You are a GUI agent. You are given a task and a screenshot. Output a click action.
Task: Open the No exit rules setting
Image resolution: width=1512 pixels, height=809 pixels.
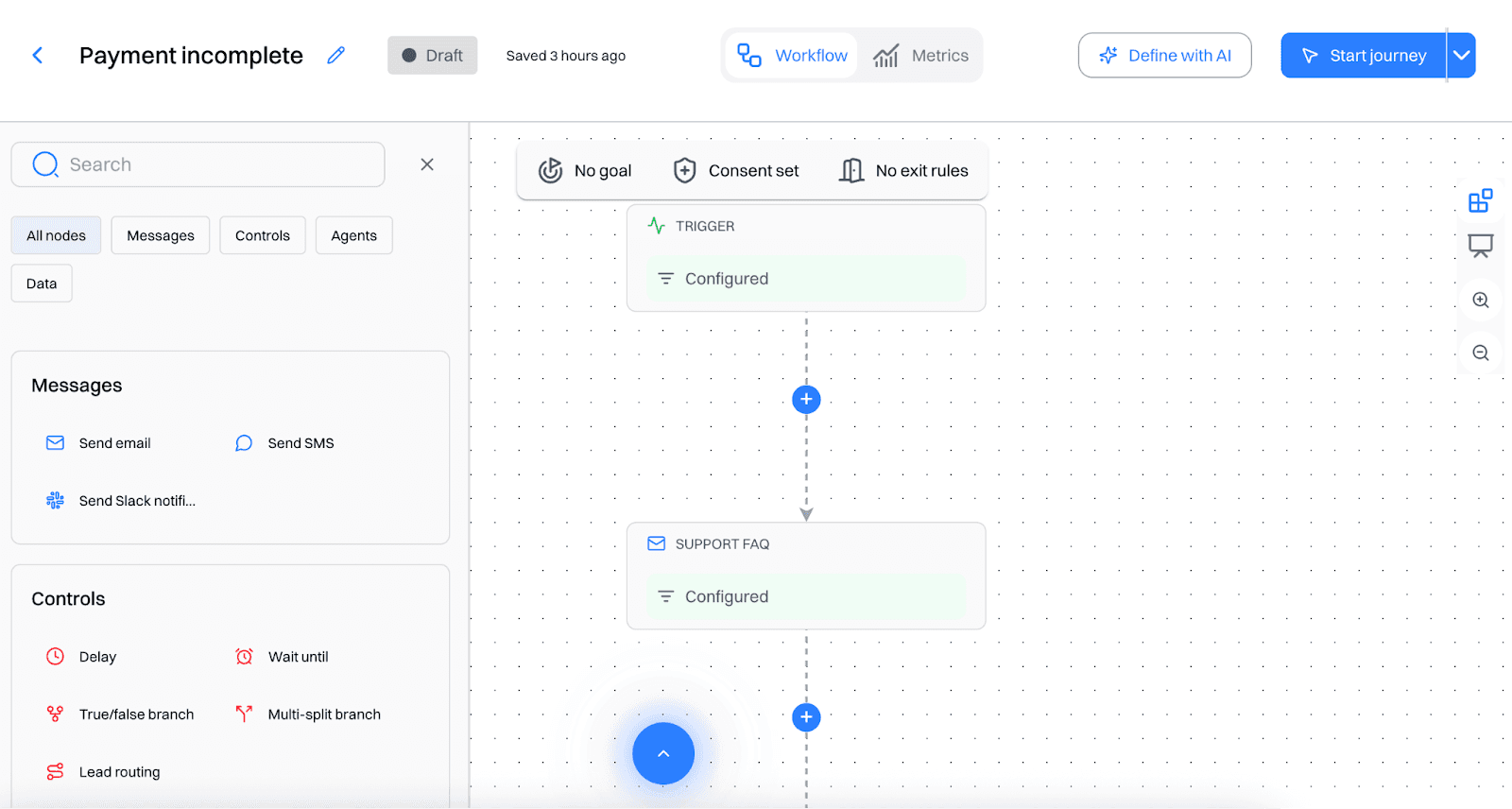(904, 171)
